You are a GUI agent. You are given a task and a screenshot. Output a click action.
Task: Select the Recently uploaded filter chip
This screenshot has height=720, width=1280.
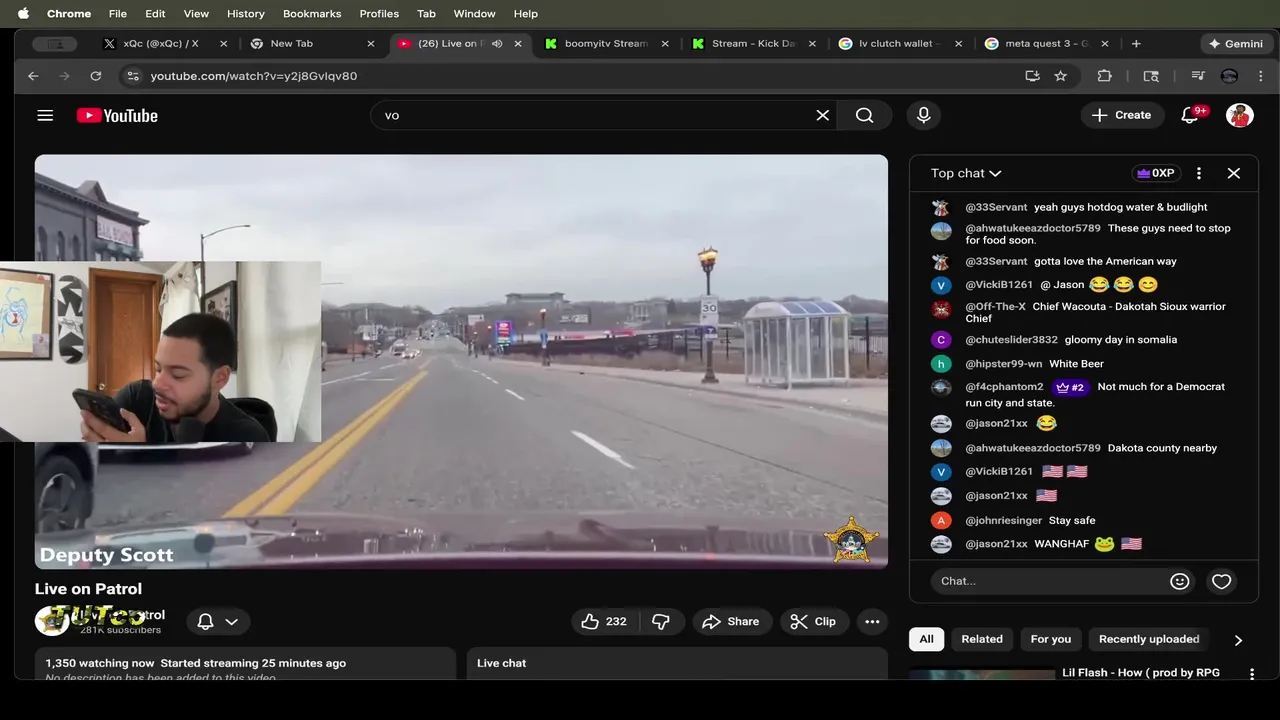click(x=1149, y=639)
